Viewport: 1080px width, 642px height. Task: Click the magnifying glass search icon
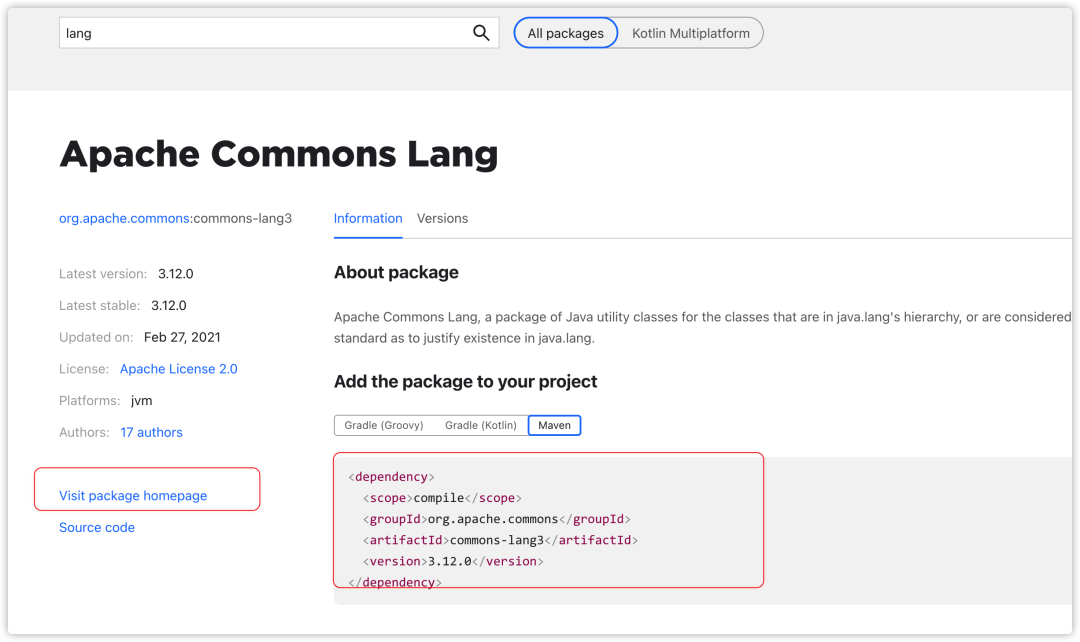481,33
